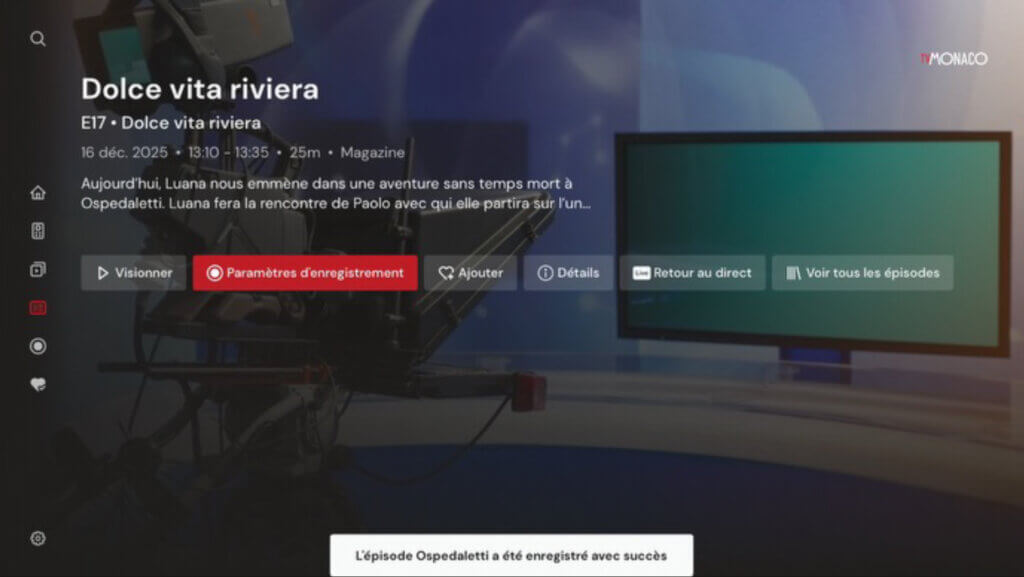The width and height of the screenshot is (1024, 577).
Task: Open the stacked-squares library icon
Action: (x=38, y=269)
